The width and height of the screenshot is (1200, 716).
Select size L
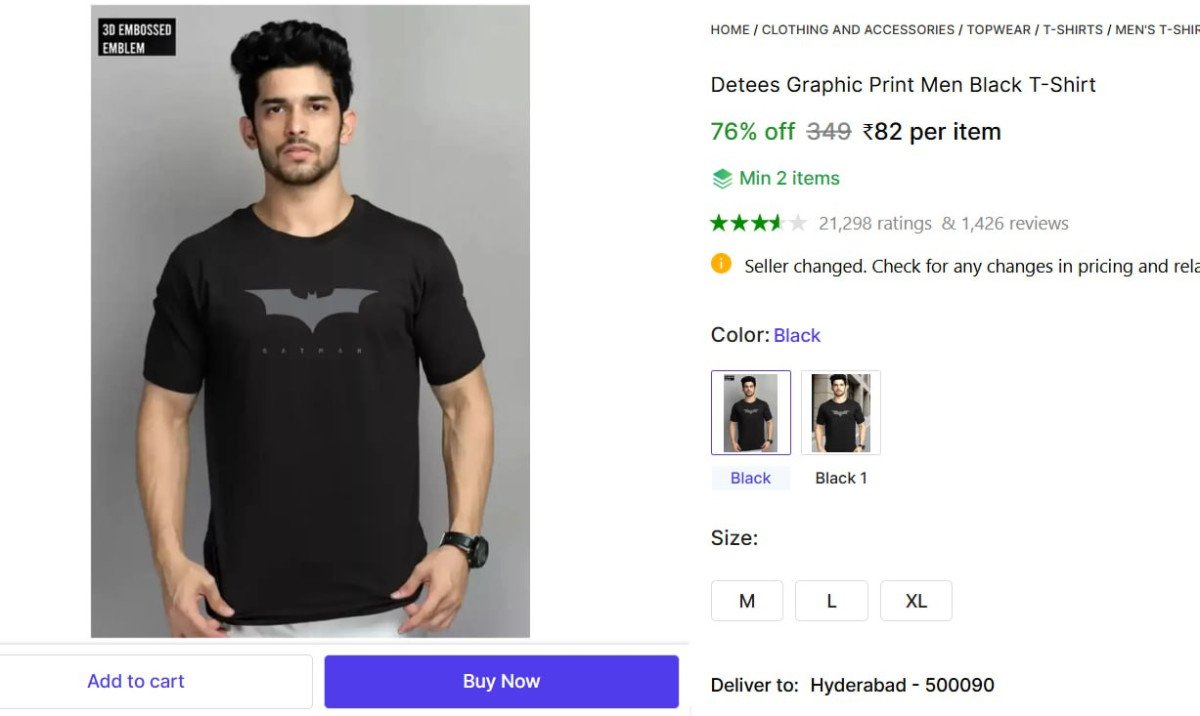click(x=831, y=601)
